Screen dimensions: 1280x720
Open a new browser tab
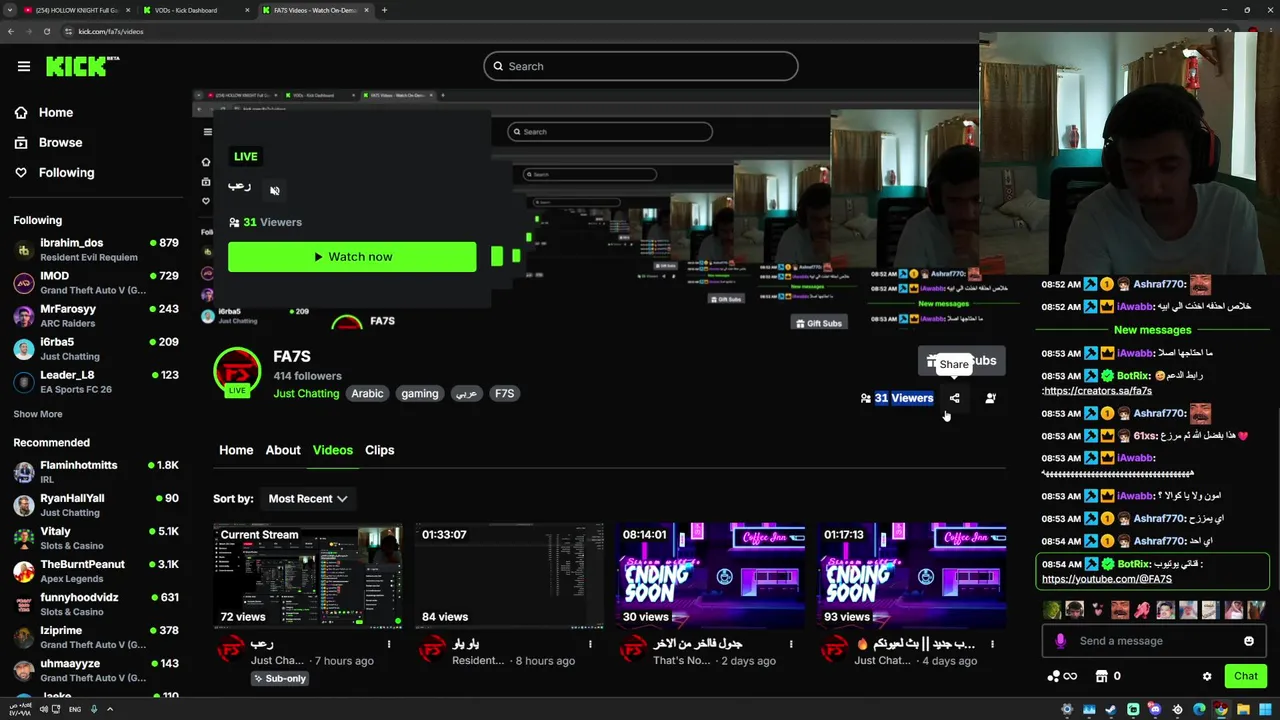(x=384, y=10)
